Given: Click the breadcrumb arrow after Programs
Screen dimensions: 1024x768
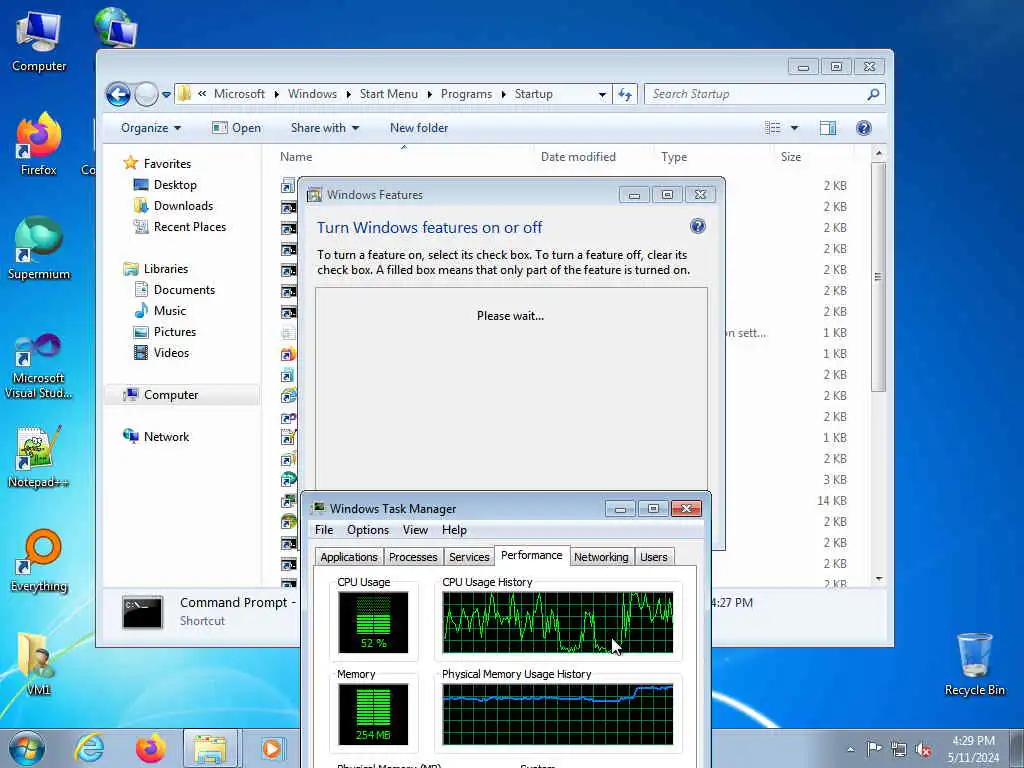Looking at the screenshot, I should point(504,94).
